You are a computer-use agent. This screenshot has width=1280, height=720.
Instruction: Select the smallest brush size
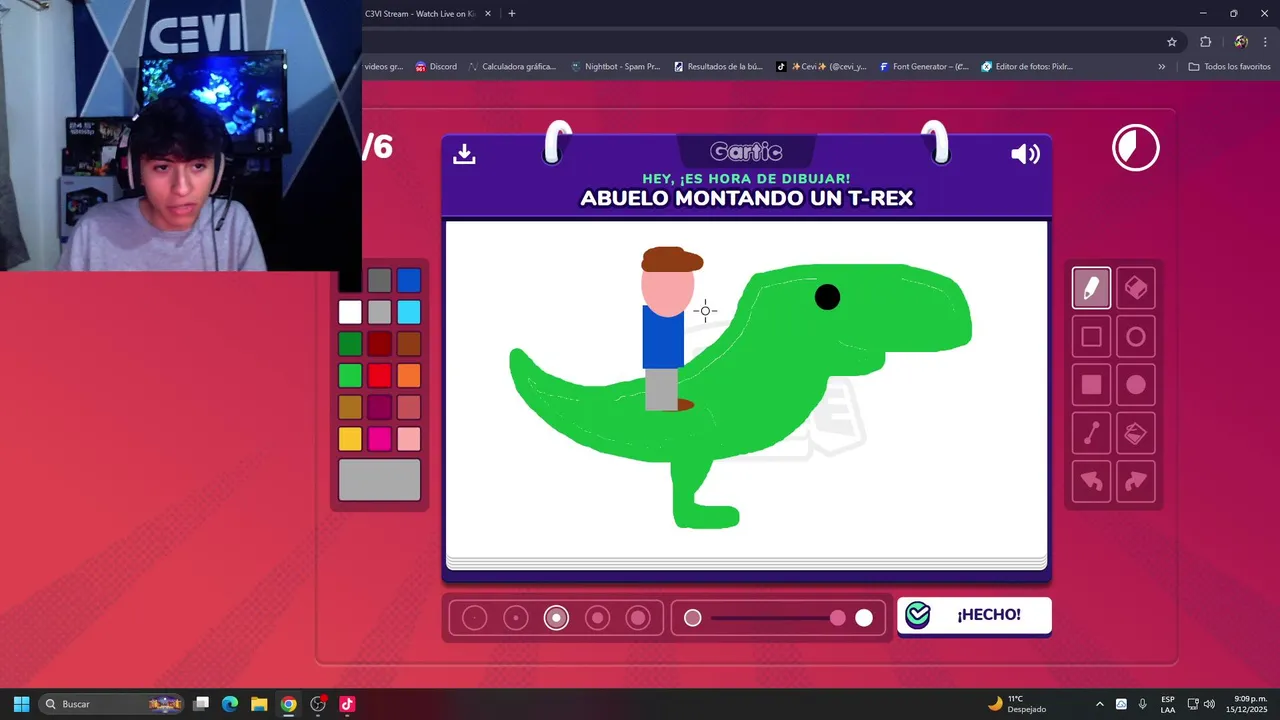pos(475,618)
